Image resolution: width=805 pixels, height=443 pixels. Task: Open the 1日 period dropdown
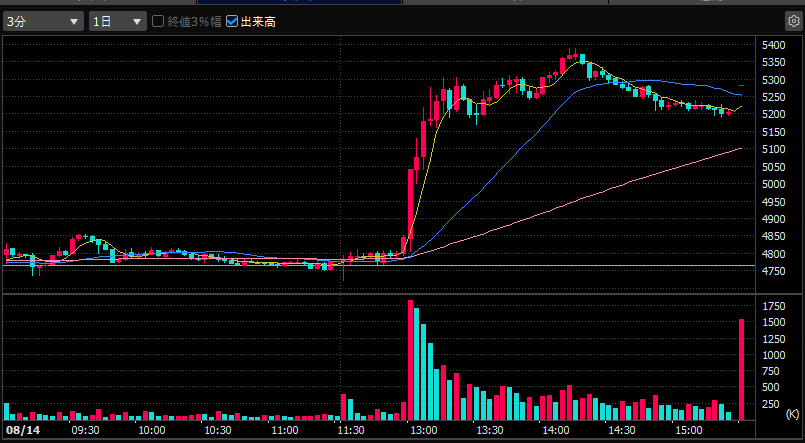(118, 22)
